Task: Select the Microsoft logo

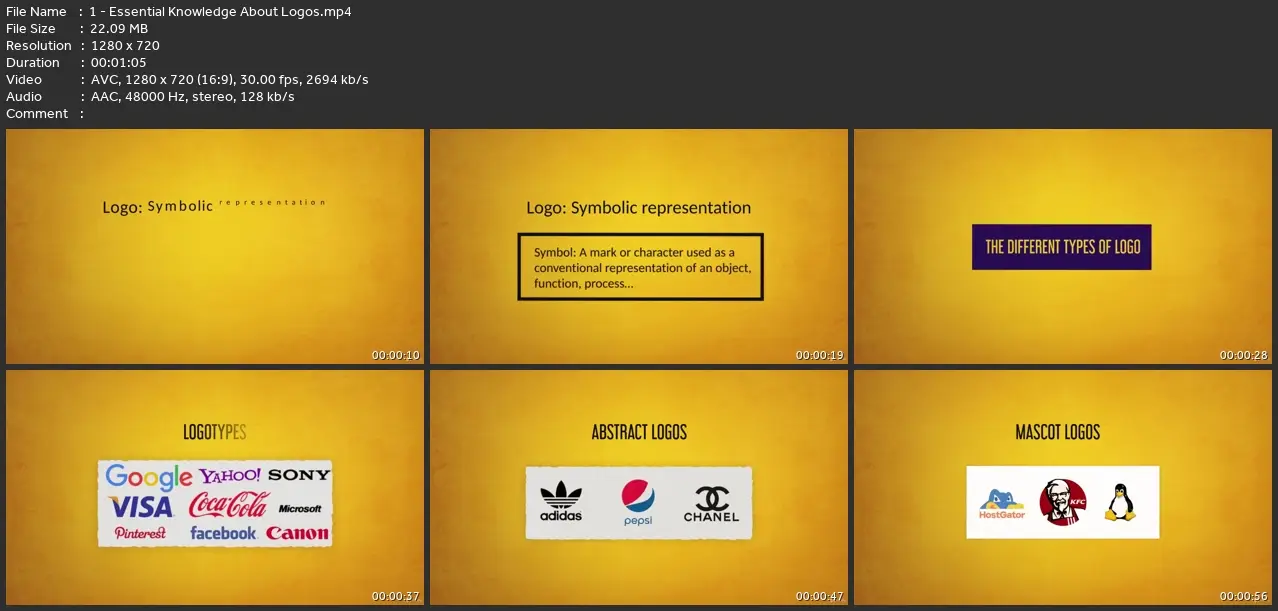Action: tap(300, 508)
